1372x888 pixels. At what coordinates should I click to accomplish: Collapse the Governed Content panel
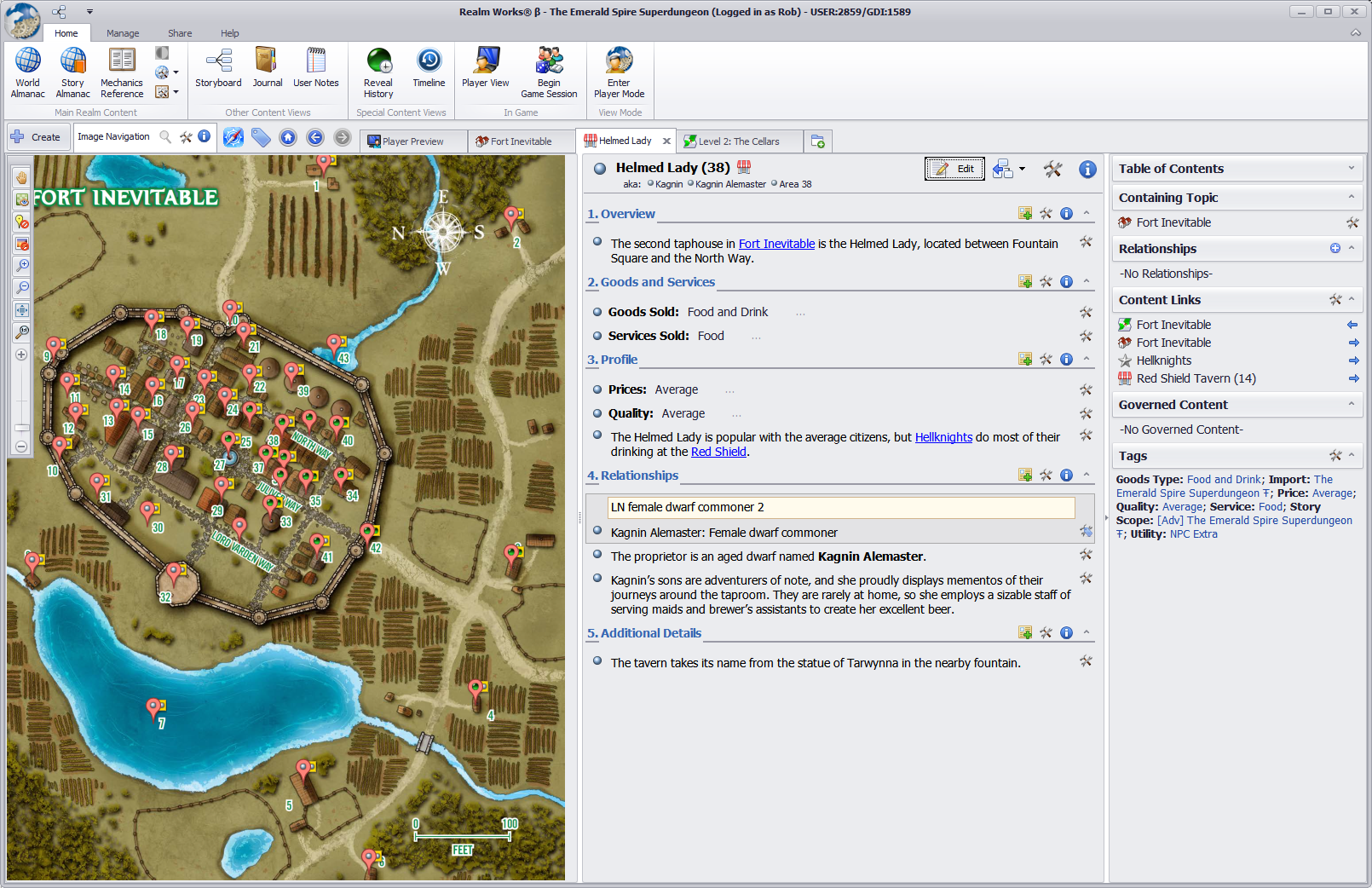tap(1351, 404)
